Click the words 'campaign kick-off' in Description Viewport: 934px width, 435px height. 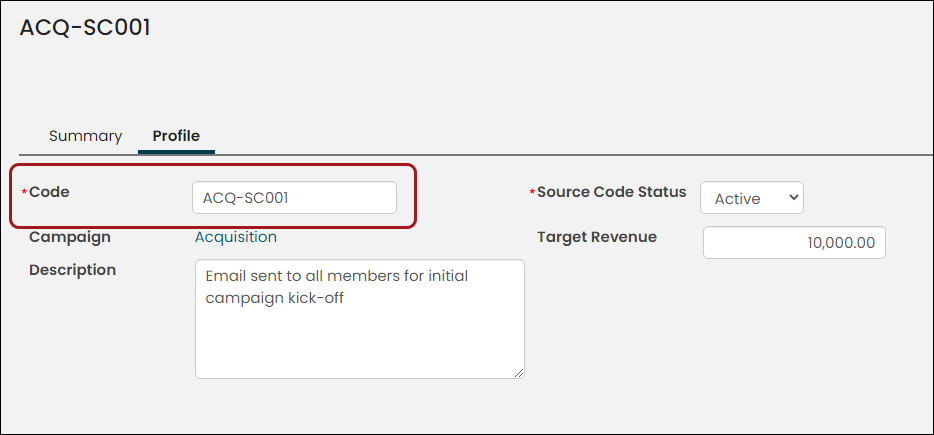click(275, 298)
